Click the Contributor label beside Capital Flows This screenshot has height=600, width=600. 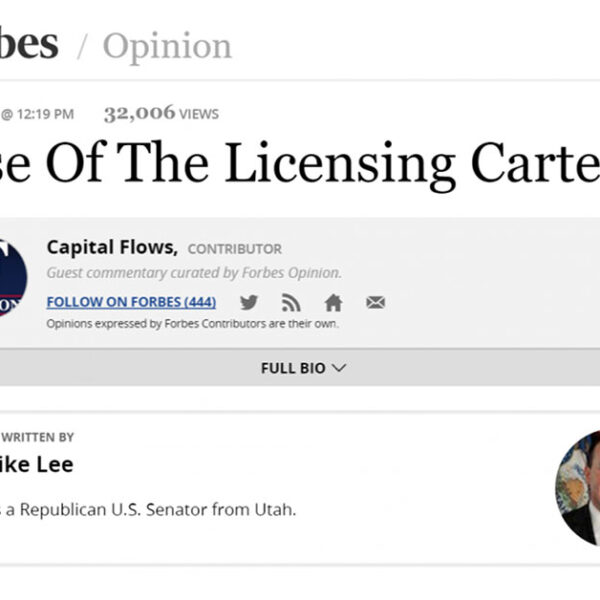tap(235, 249)
